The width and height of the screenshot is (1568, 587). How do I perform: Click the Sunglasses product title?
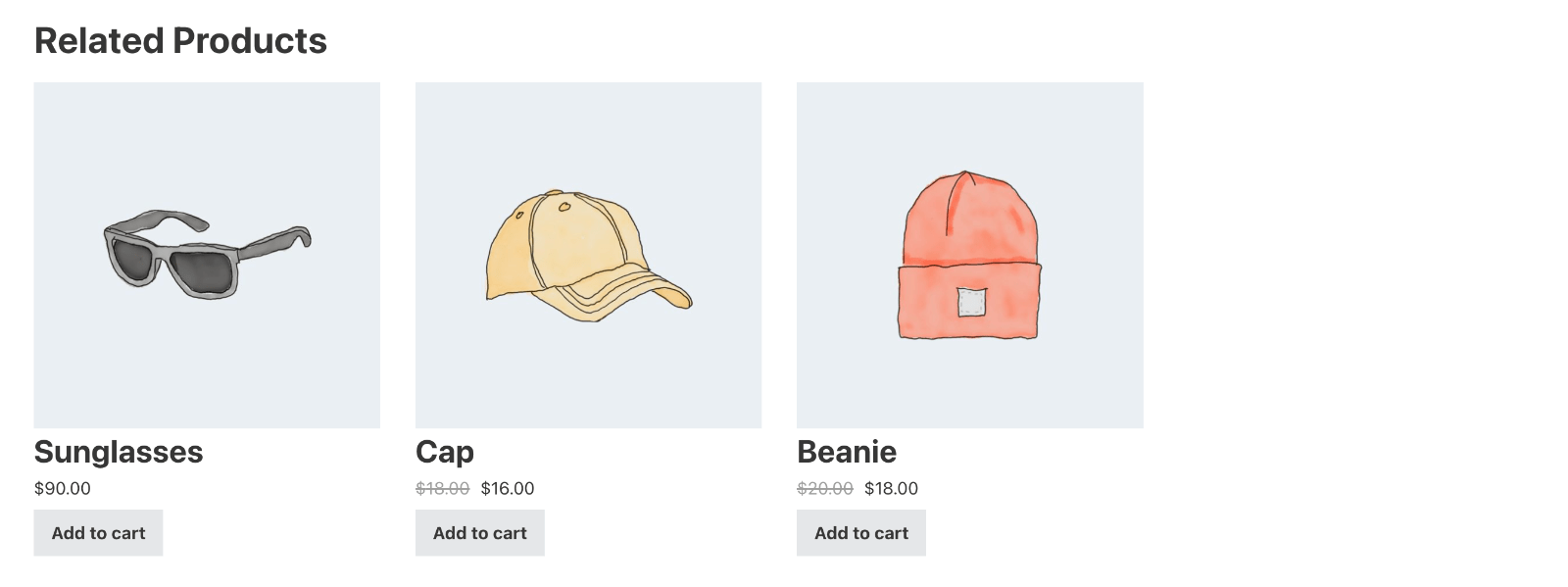coord(119,452)
